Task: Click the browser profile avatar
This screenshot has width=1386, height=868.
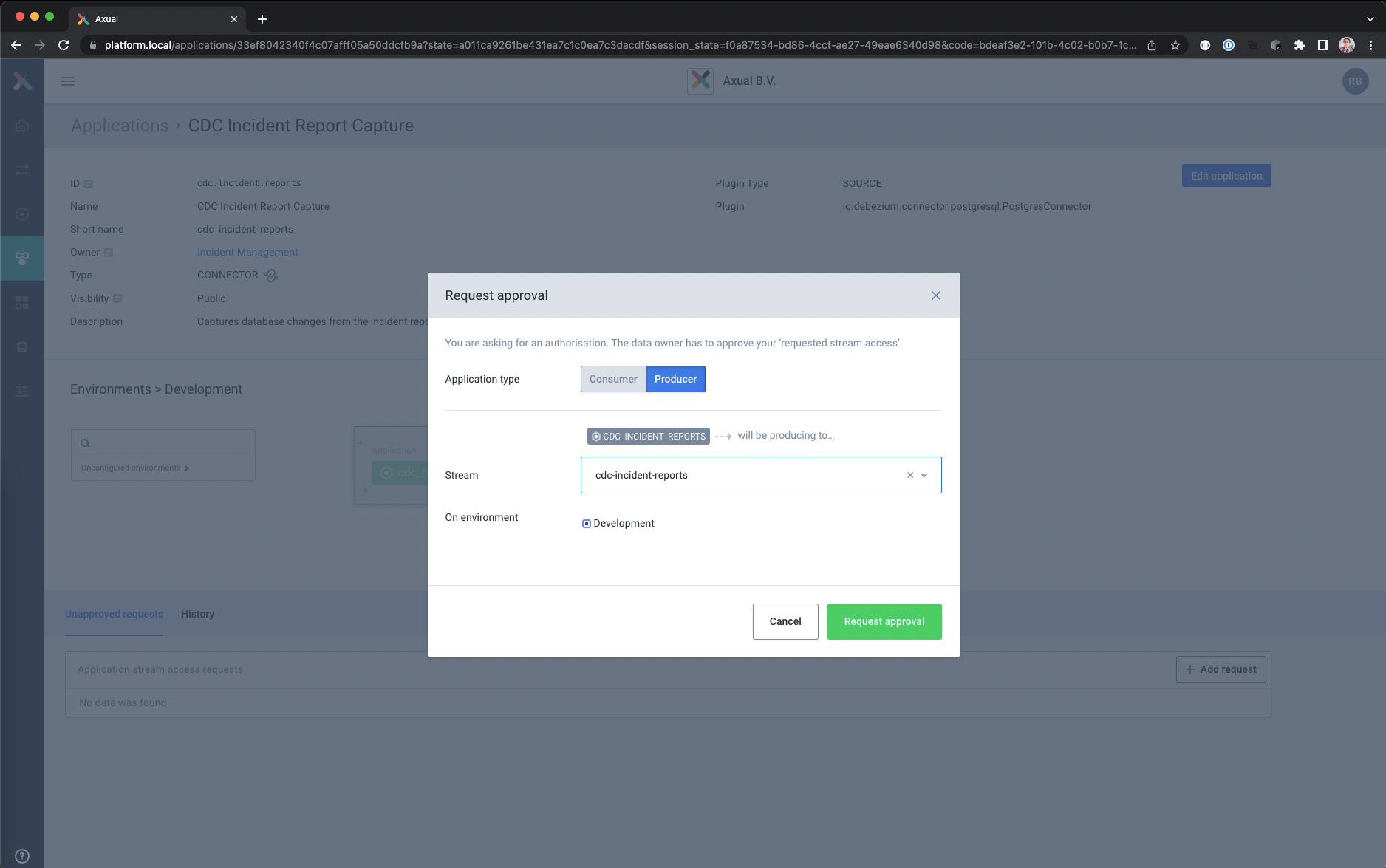Action: pos(1347,45)
